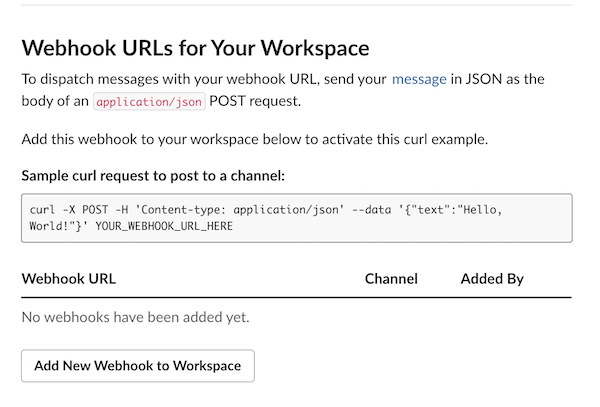Click the application/json inline code tag
The width and height of the screenshot is (600, 407).
point(149,102)
